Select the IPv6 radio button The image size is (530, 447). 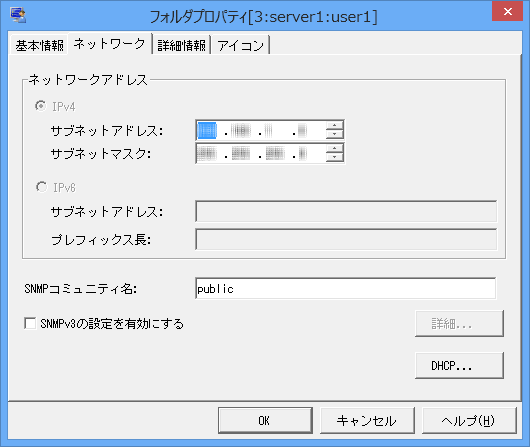(x=41, y=187)
